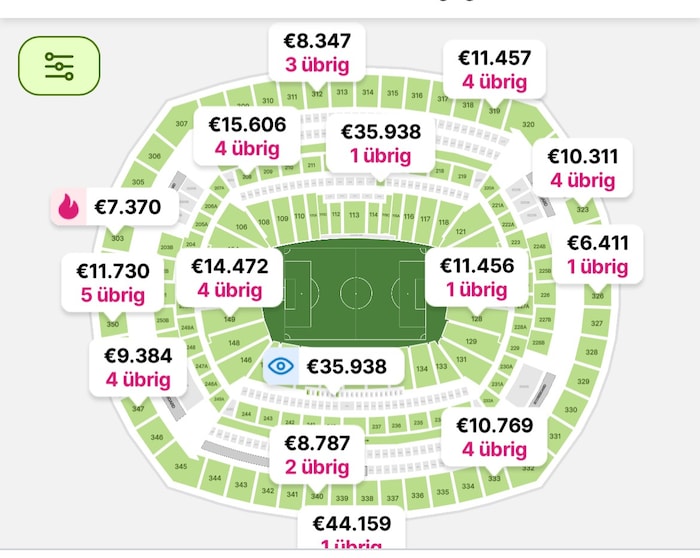Click the eye icon beside €35.938
The height and width of the screenshot is (558, 700).
tap(282, 366)
